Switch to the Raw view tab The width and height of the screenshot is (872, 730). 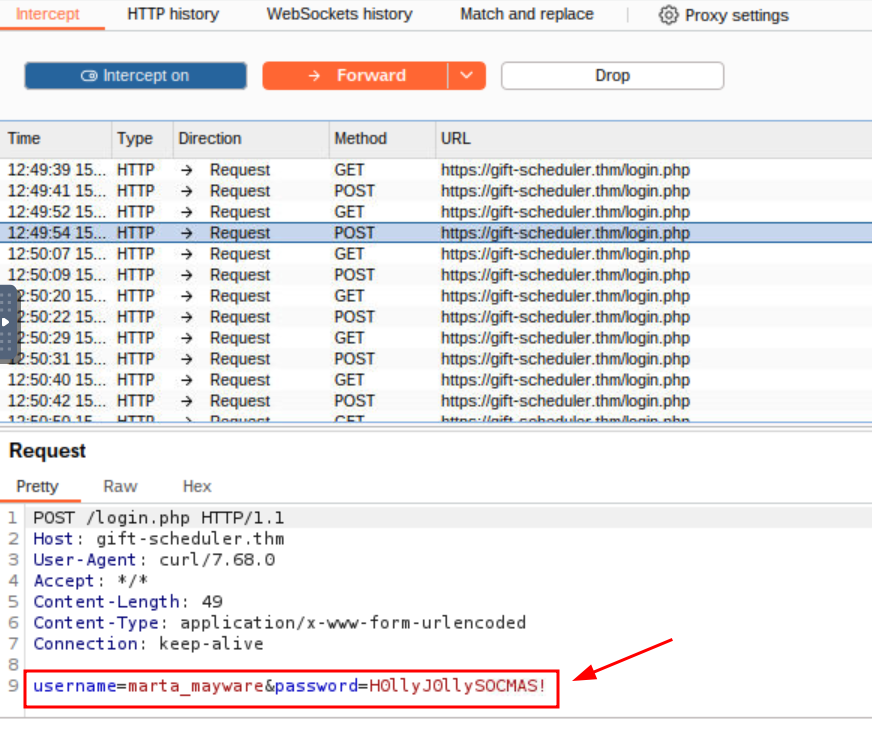tap(120, 486)
